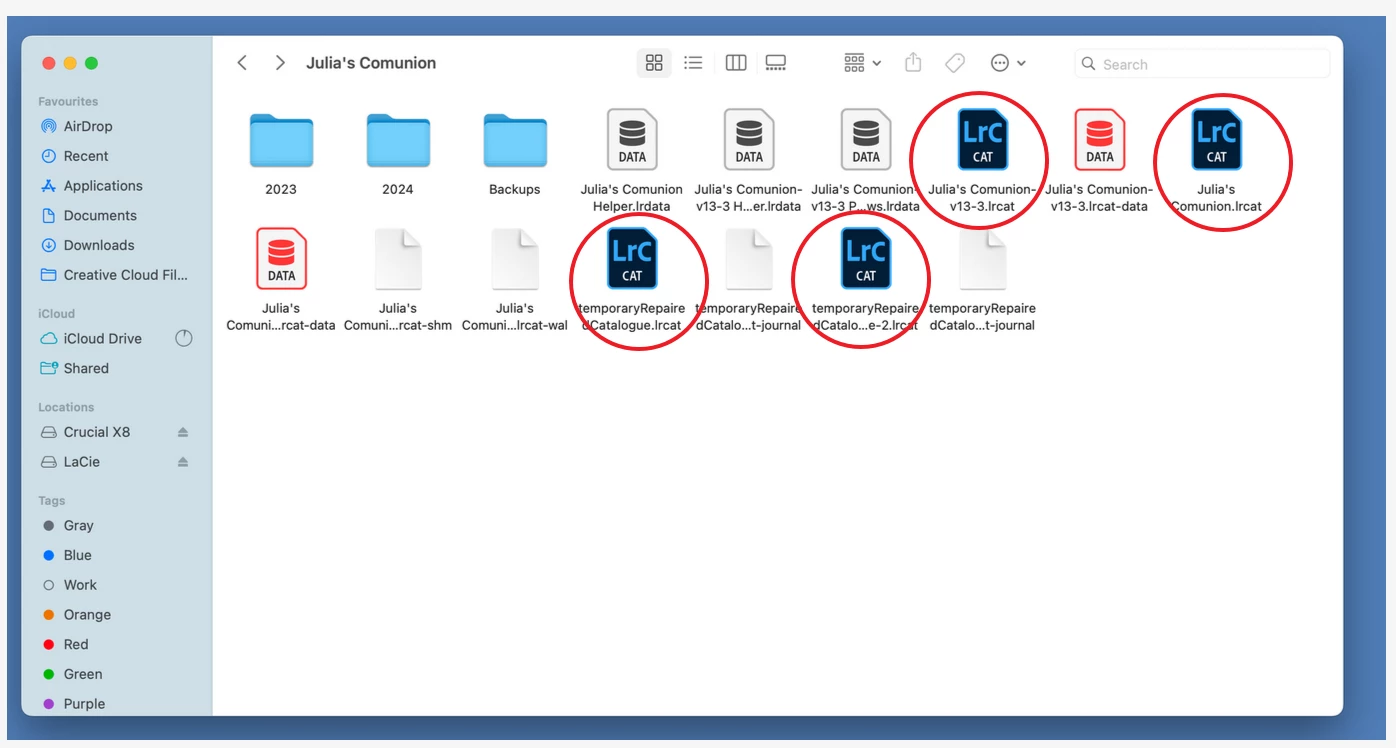This screenshot has height=748, width=1396.
Task: Select the Julia's Comuni...rcat-shm file
Action: pos(398,259)
